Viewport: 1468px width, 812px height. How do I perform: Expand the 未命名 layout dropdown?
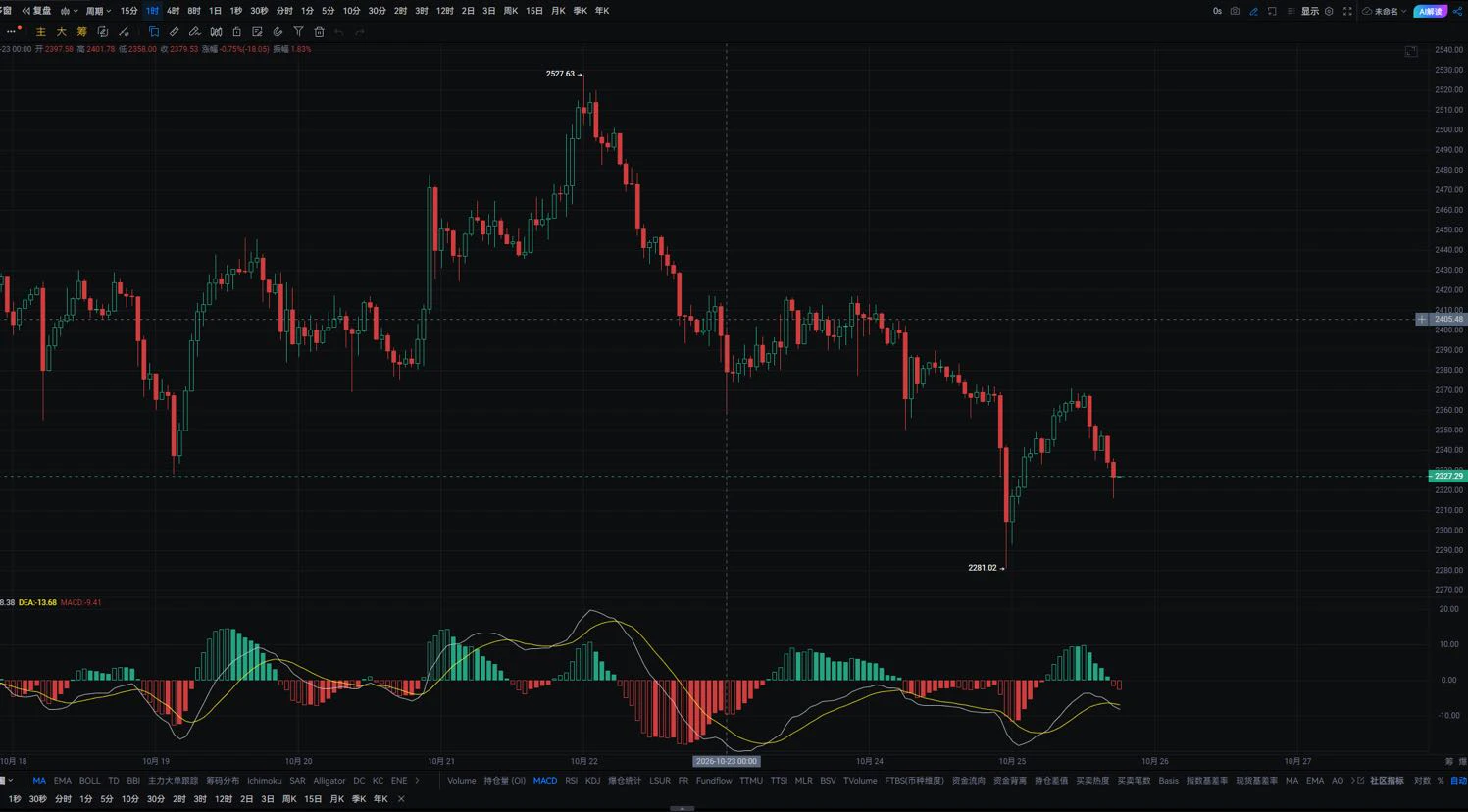coord(1385,11)
